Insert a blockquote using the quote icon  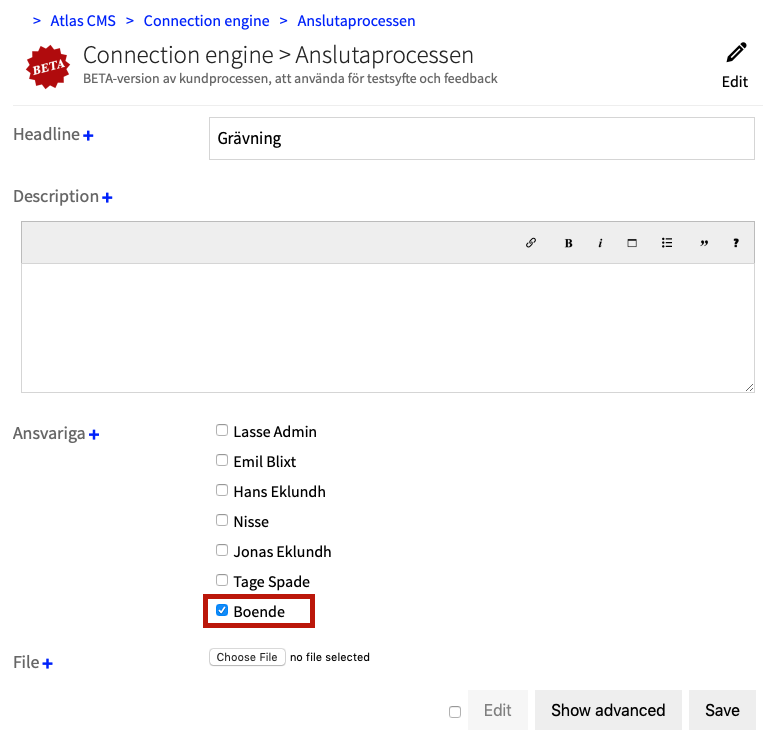tap(704, 243)
